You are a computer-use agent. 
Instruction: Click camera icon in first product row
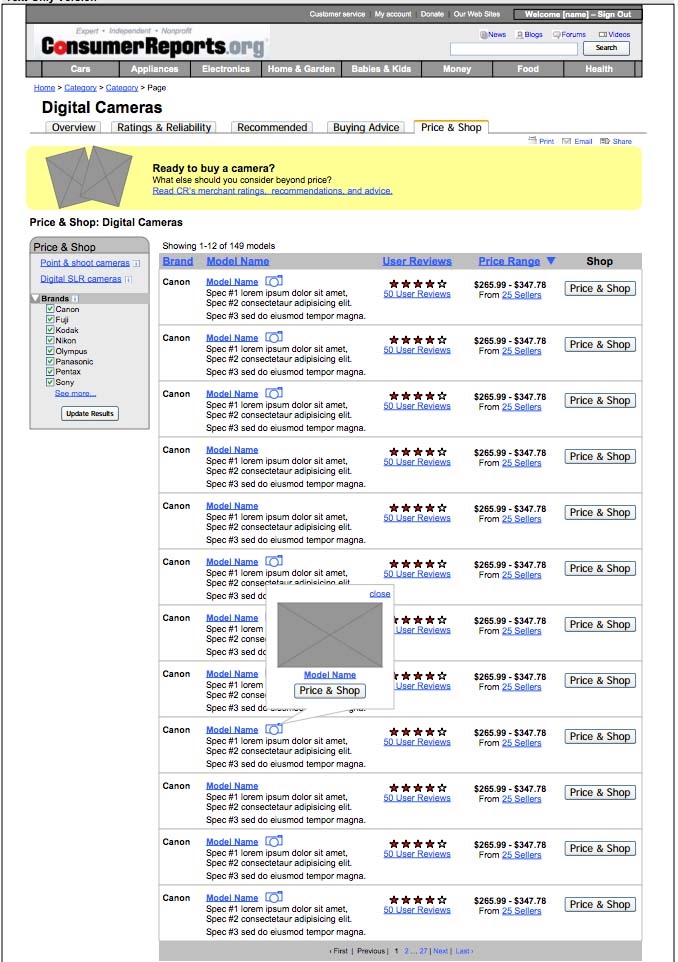coord(274,281)
